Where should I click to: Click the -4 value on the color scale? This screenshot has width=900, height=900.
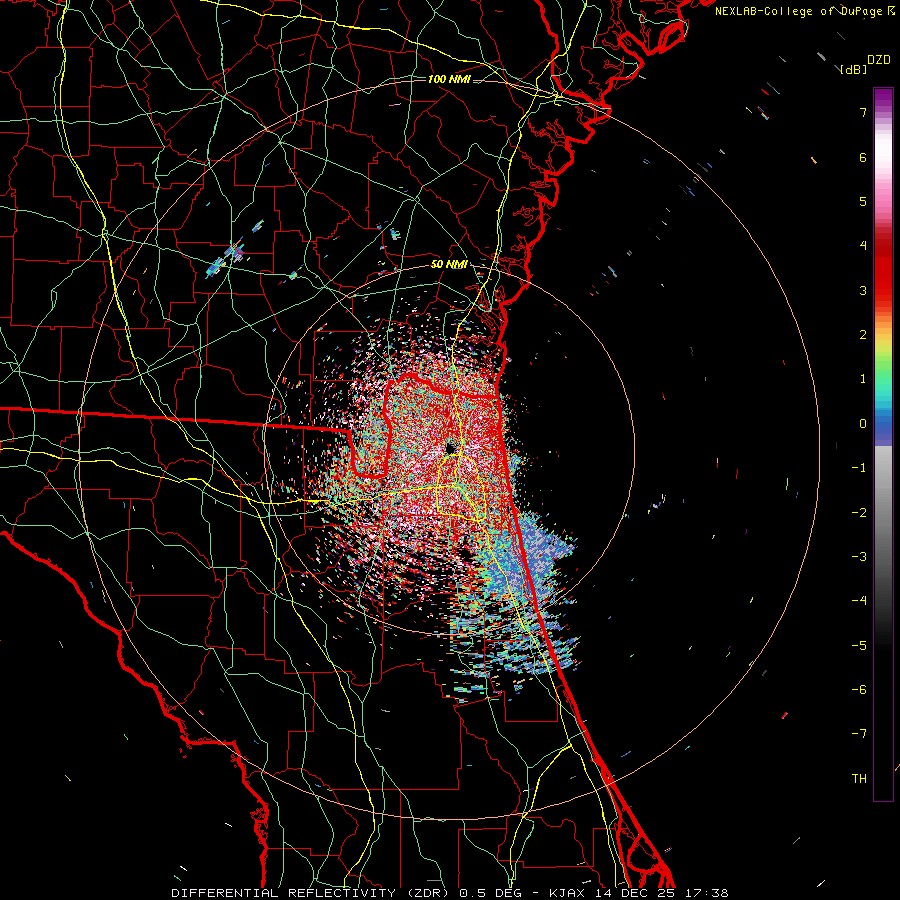point(859,601)
